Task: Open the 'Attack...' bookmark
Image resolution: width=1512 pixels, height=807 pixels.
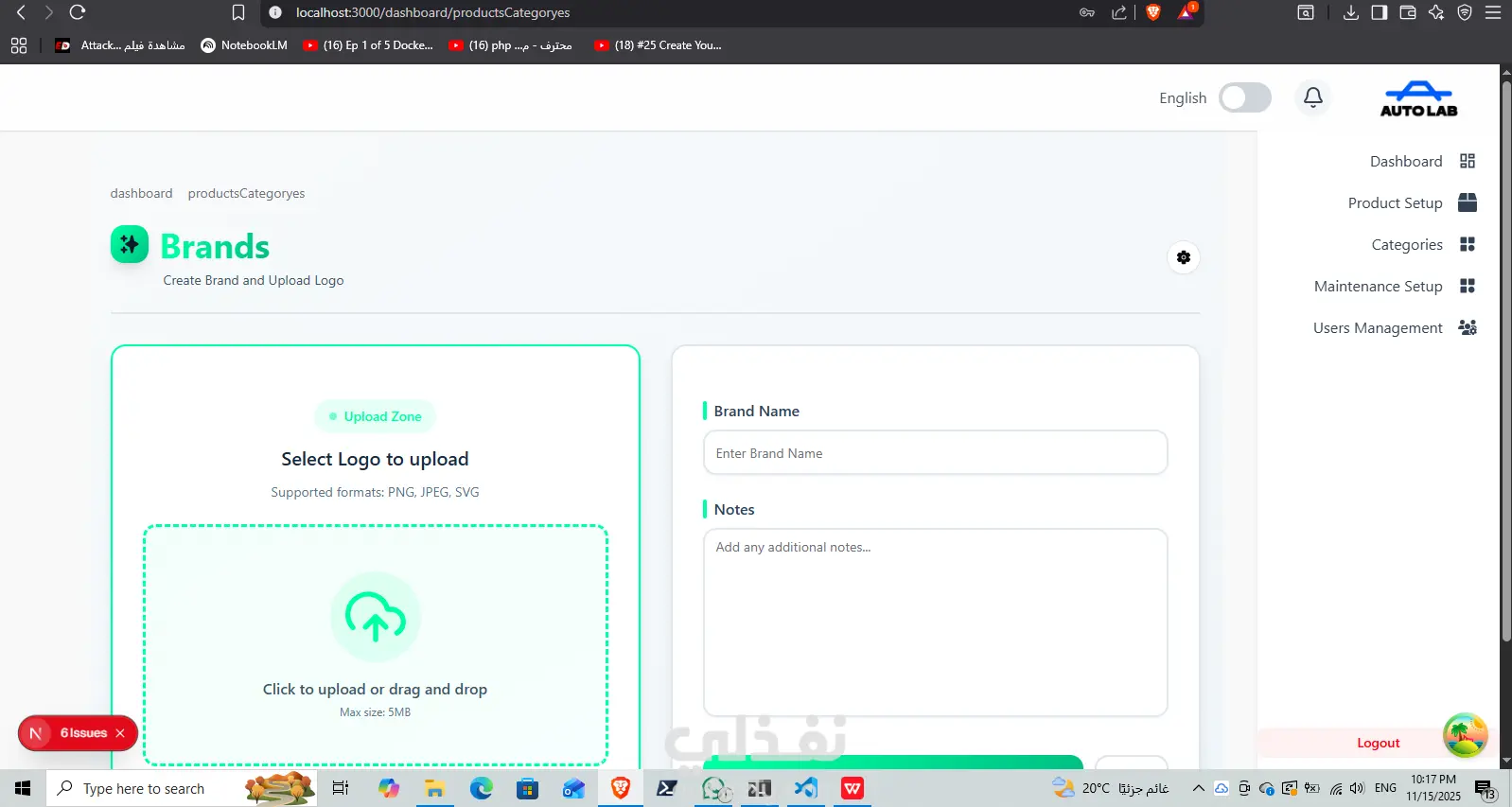Action: coord(120,45)
